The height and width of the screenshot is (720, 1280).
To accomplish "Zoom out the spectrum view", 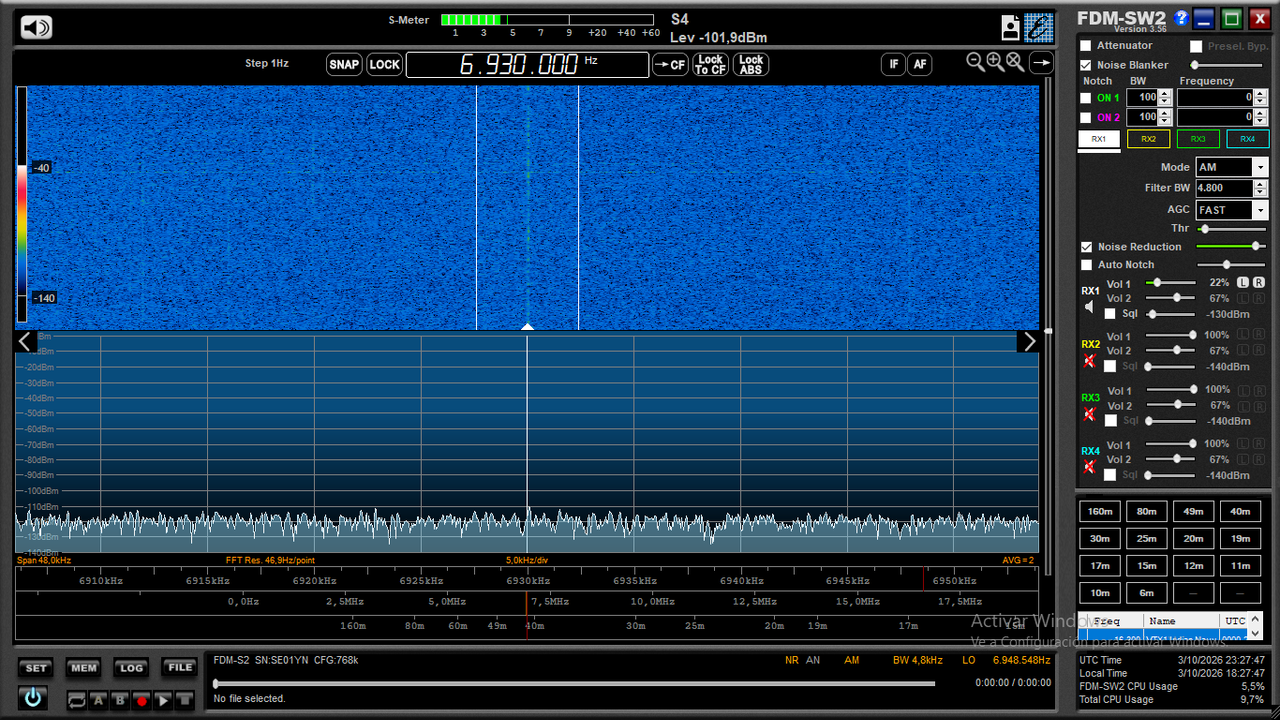I will coord(976,62).
